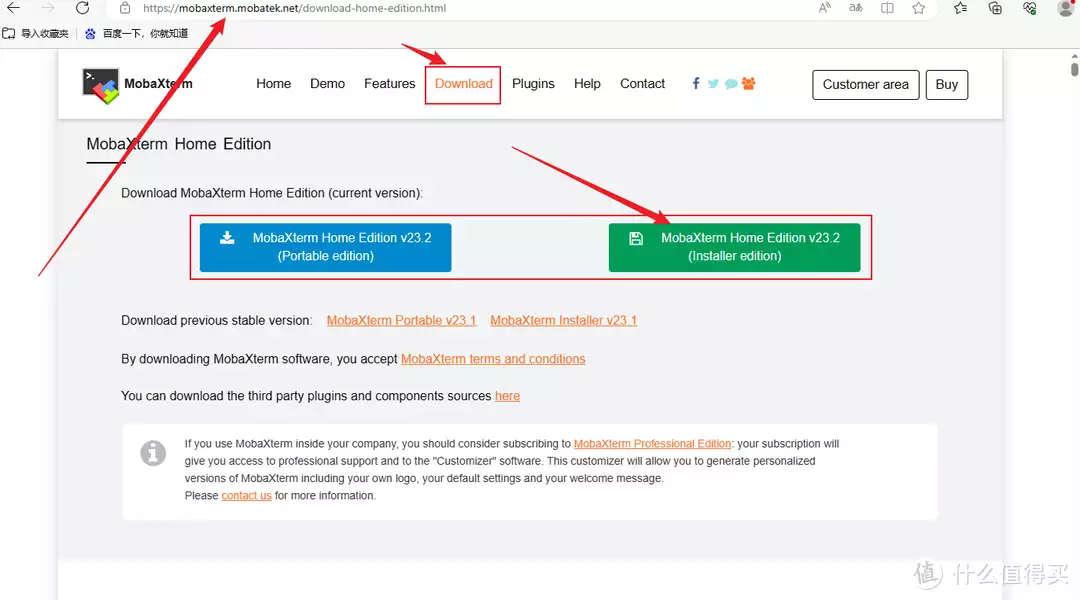Open the Plugins menu item
The height and width of the screenshot is (600, 1080).
[533, 83]
